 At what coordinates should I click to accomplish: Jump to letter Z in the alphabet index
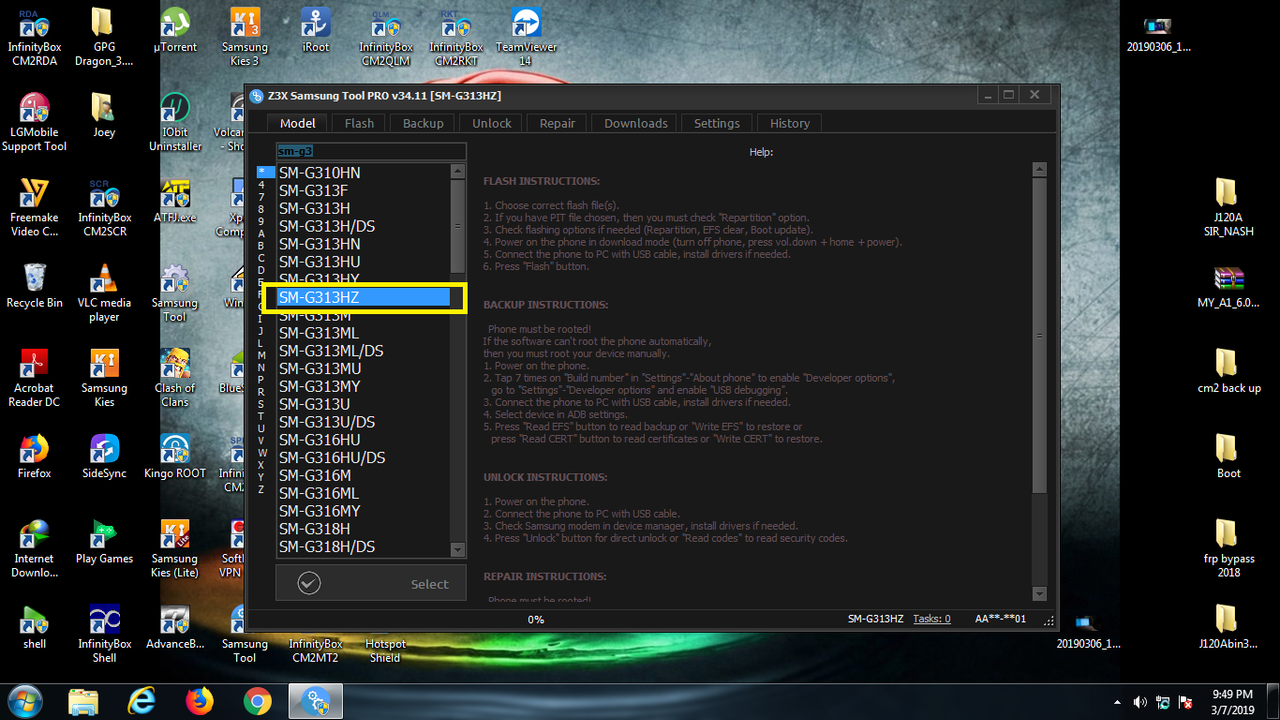tap(261, 489)
